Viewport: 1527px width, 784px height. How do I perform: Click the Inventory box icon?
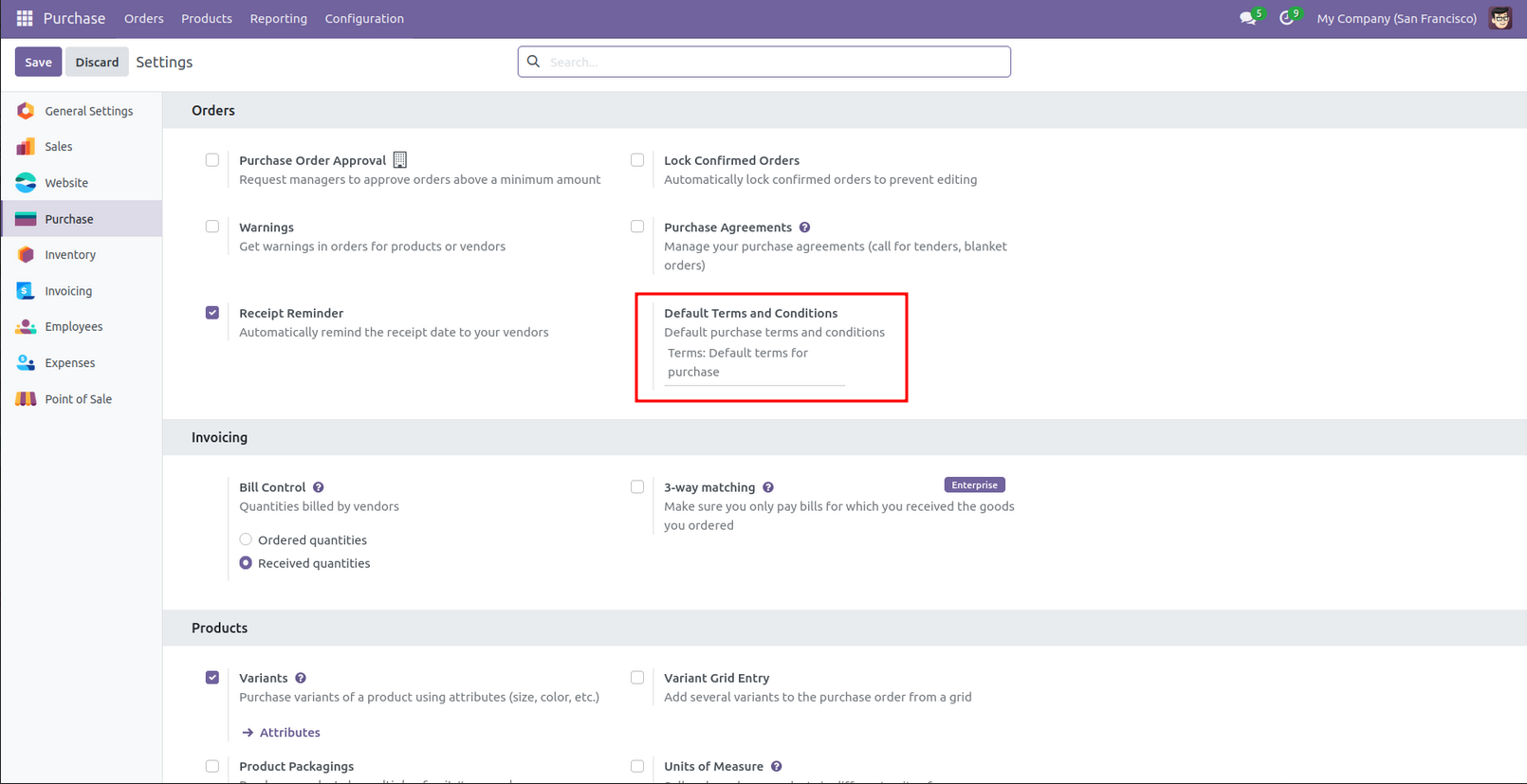pos(26,255)
